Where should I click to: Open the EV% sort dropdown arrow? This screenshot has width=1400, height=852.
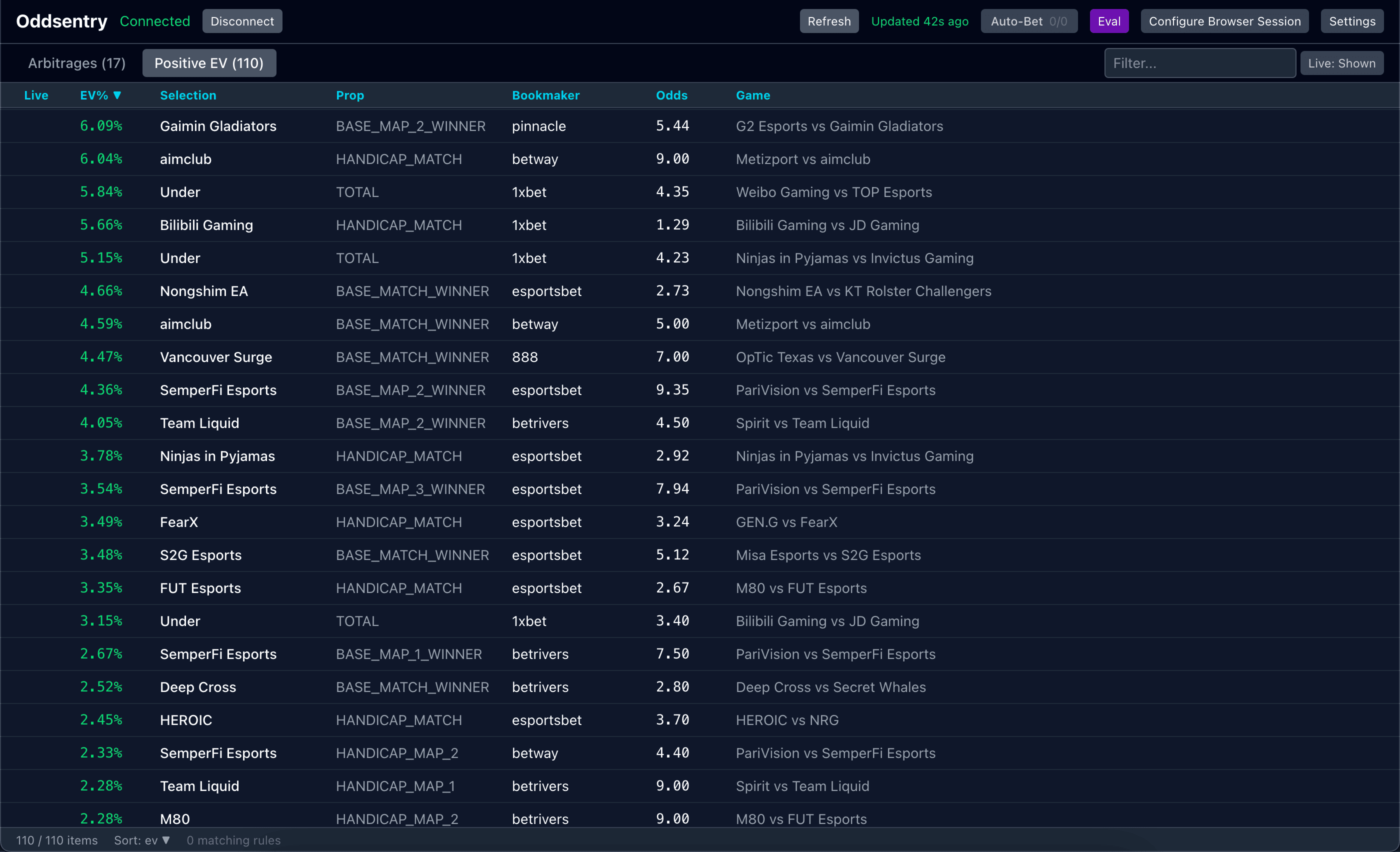point(117,95)
